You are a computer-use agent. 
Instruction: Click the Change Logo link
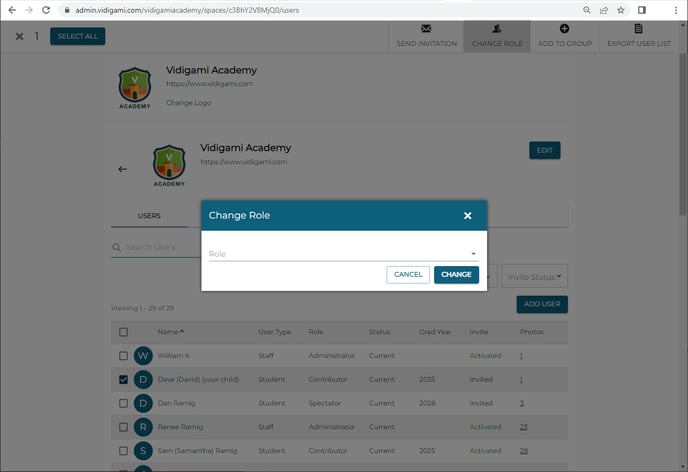pyautogui.click(x=188, y=103)
